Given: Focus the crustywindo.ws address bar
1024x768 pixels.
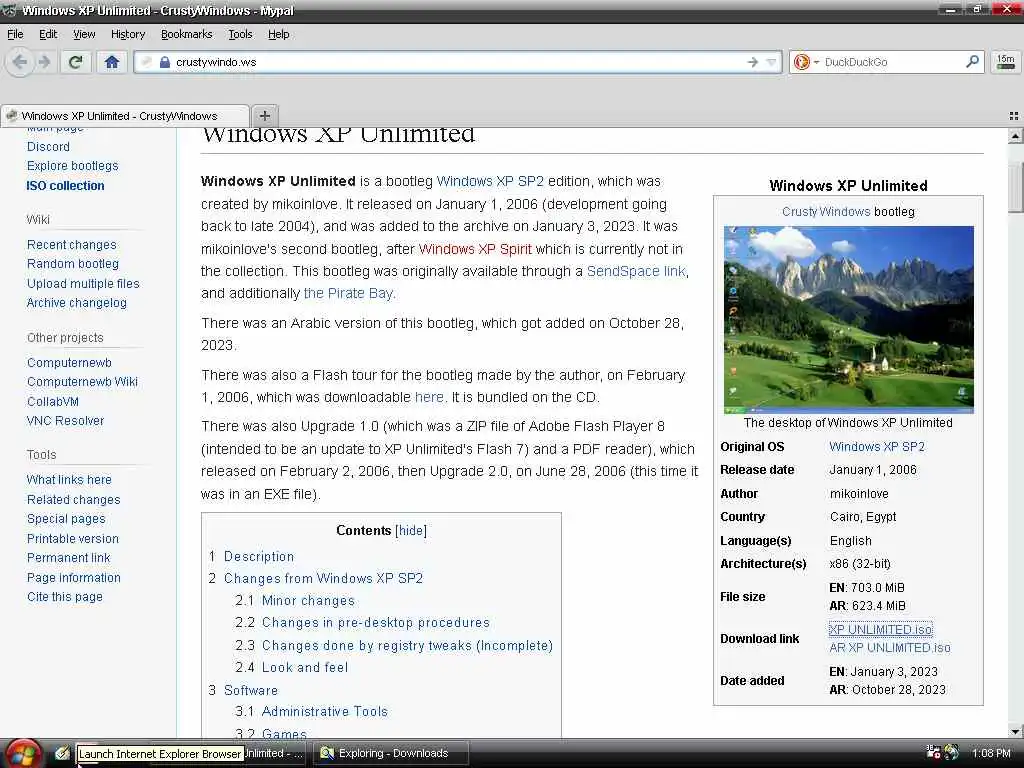Looking at the screenshot, I should pos(457,62).
